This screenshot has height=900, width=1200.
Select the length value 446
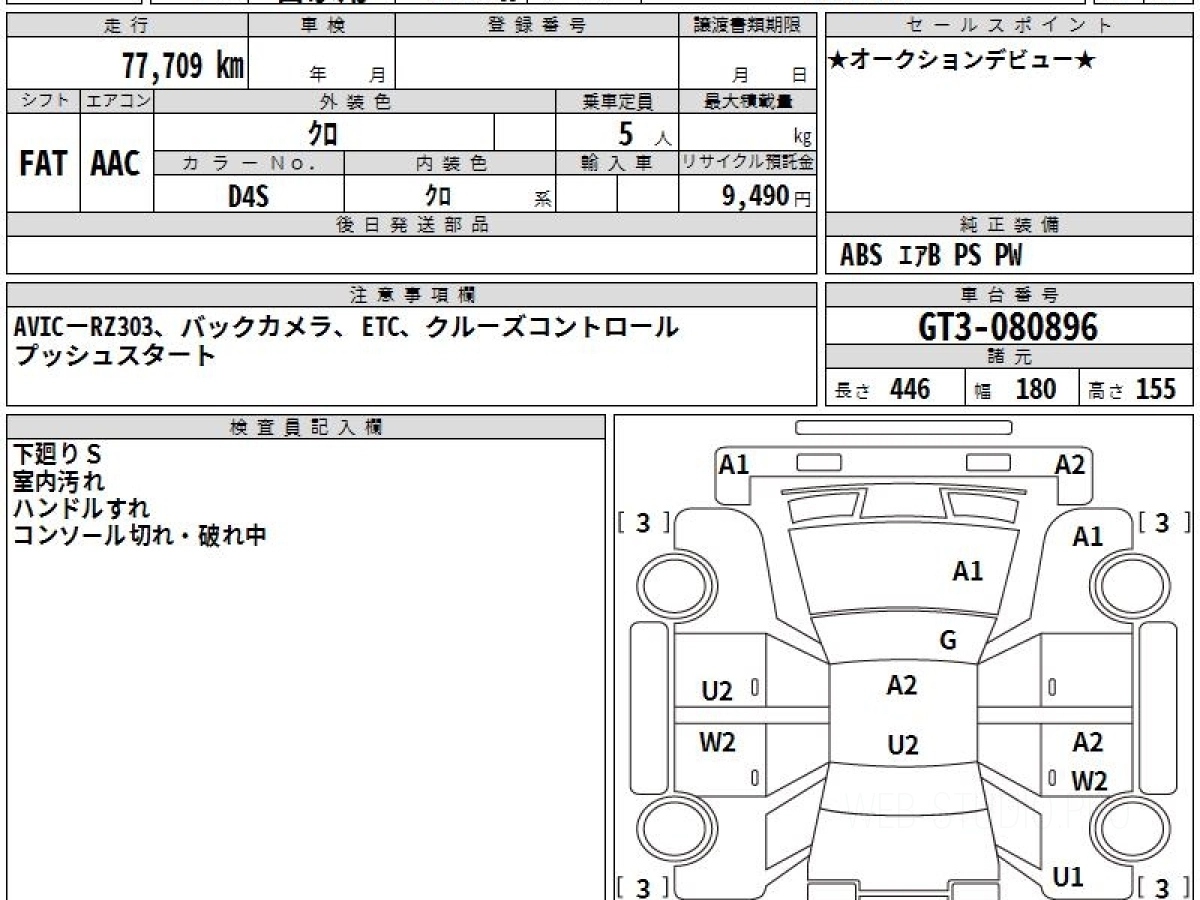point(910,389)
